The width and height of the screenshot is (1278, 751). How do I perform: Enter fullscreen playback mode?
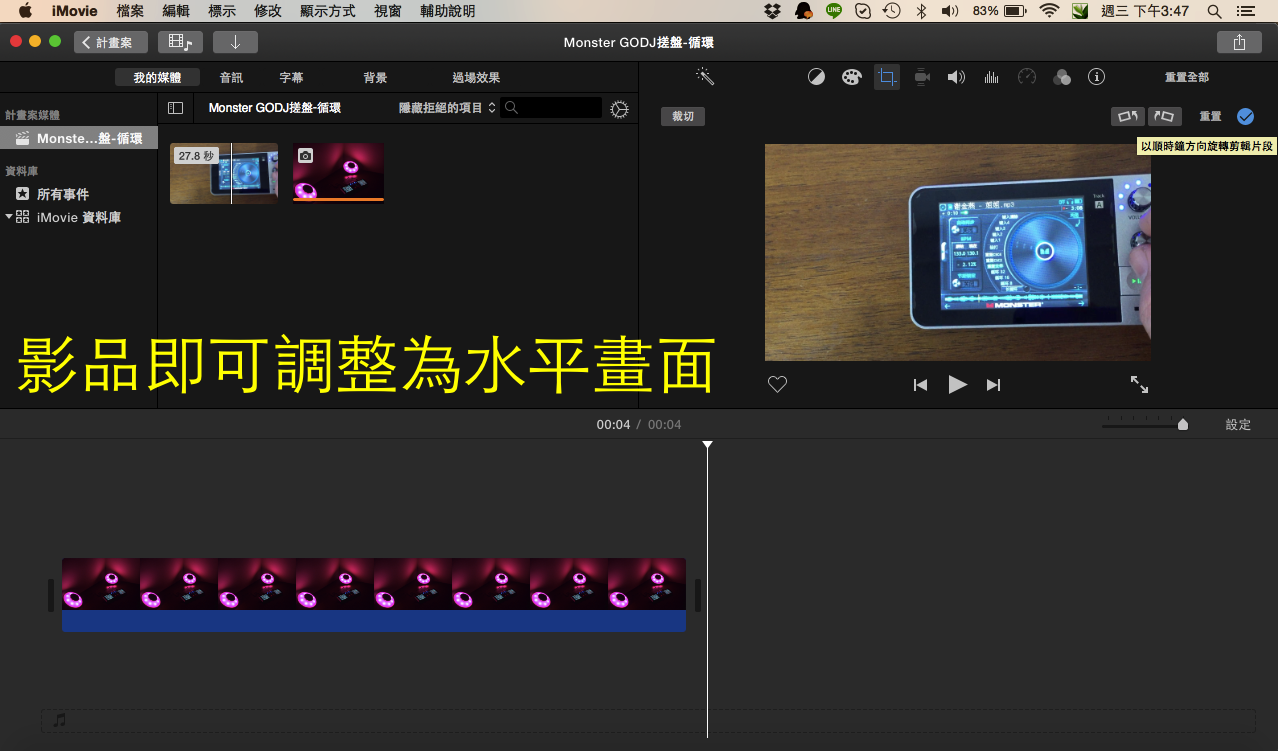coord(1139,384)
